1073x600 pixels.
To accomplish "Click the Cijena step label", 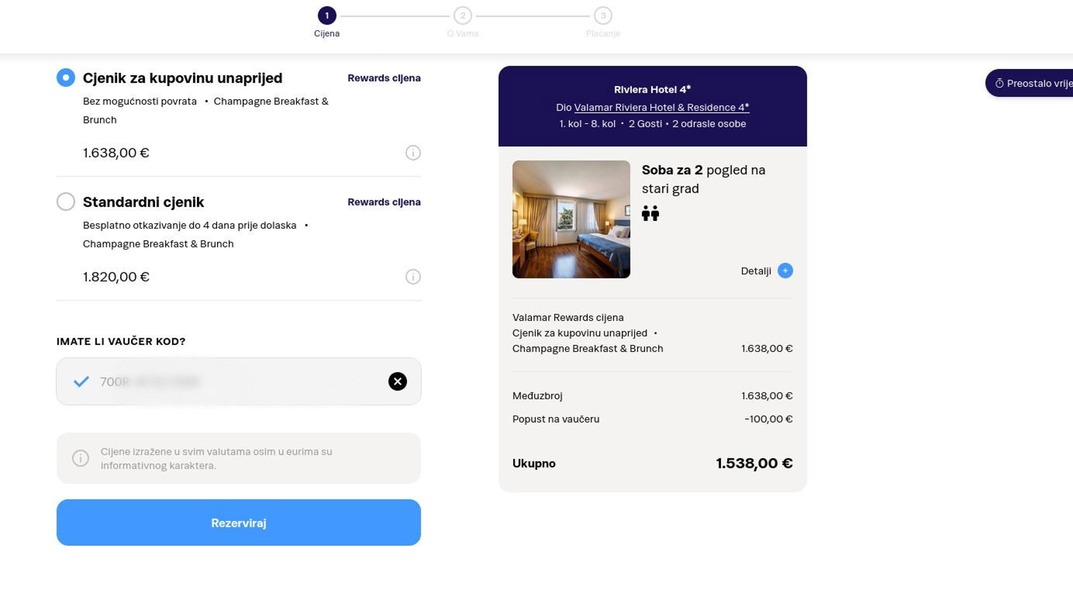I will (x=325, y=31).
